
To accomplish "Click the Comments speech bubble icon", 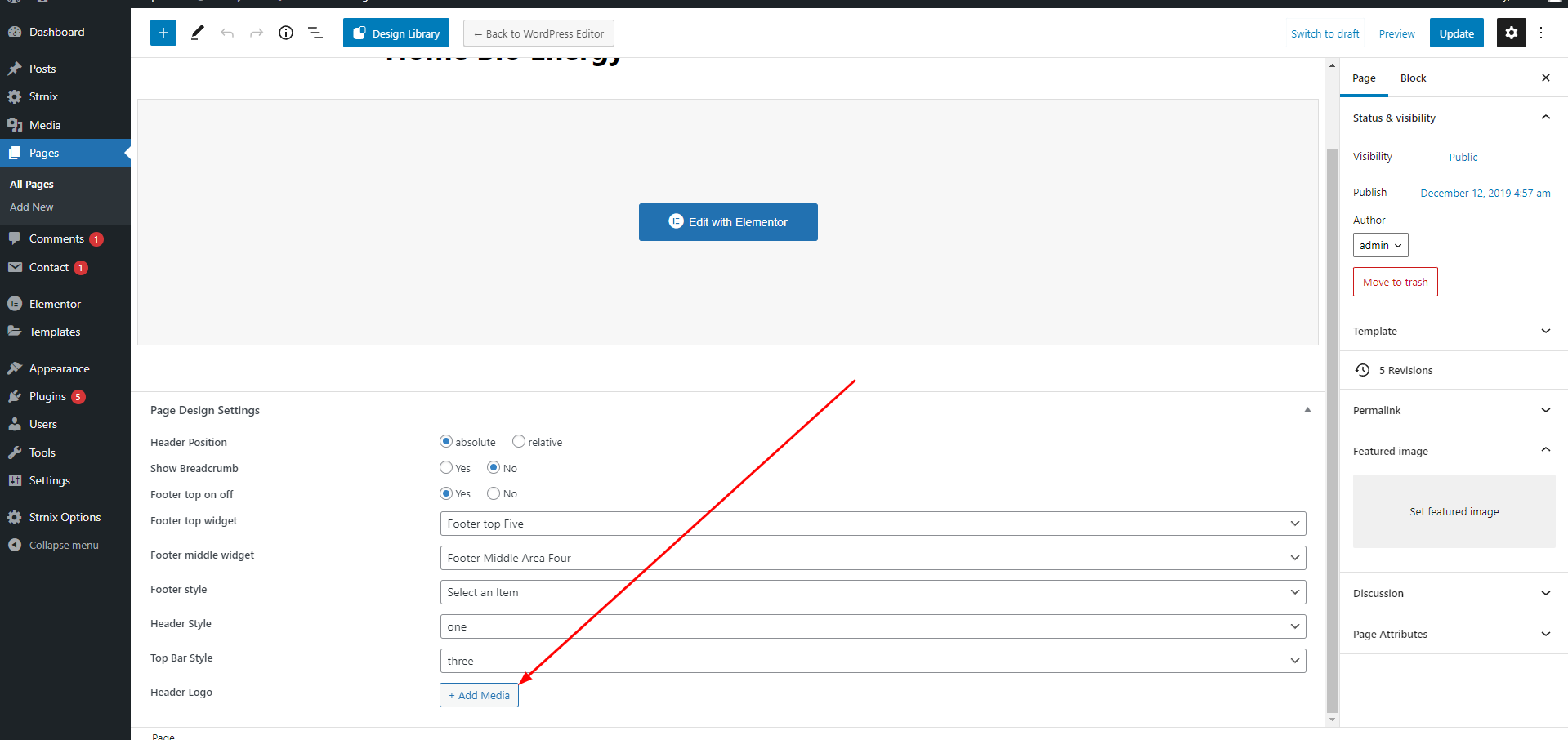I will [x=15, y=238].
